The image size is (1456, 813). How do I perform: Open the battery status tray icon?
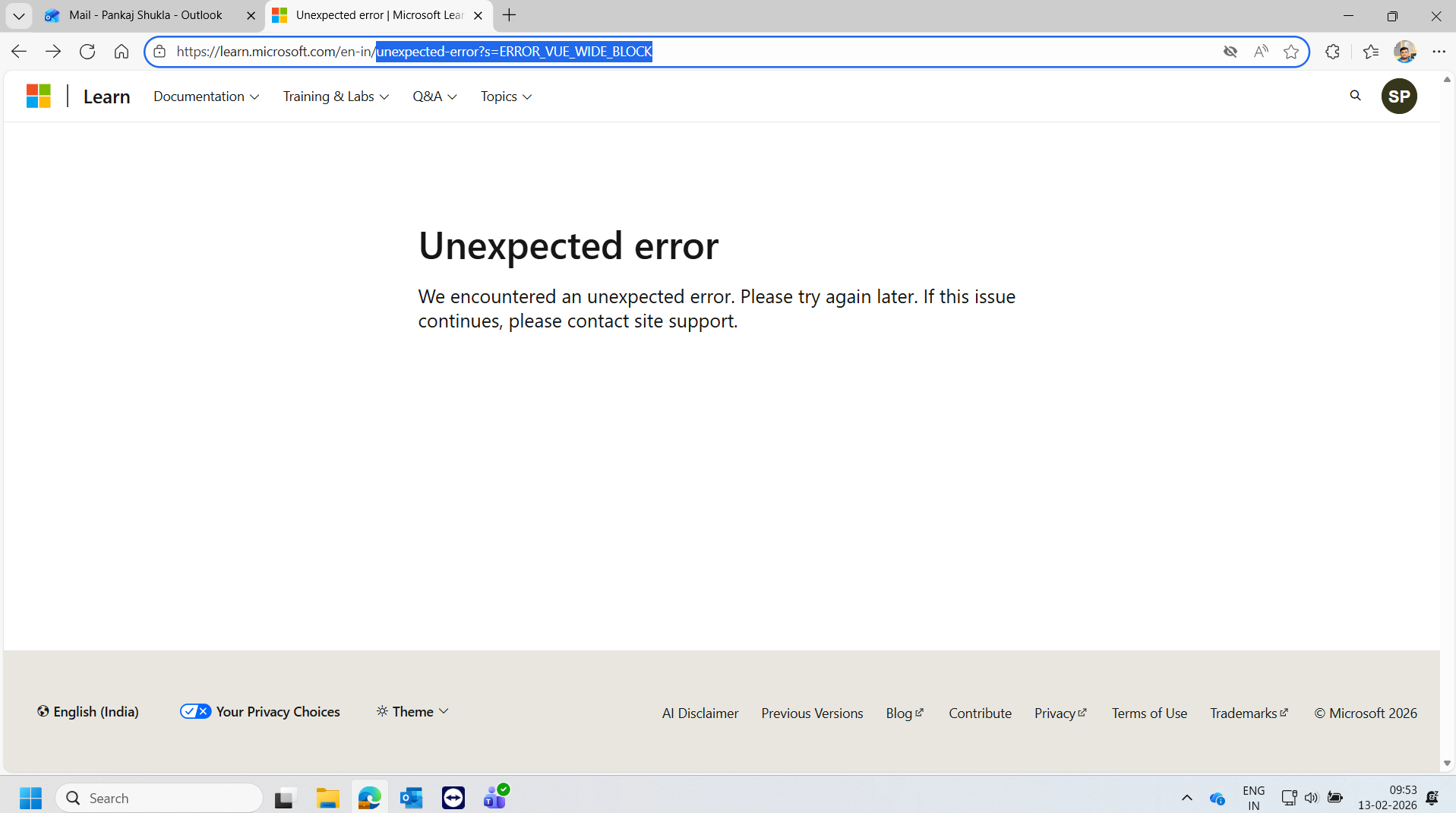pos(1335,798)
